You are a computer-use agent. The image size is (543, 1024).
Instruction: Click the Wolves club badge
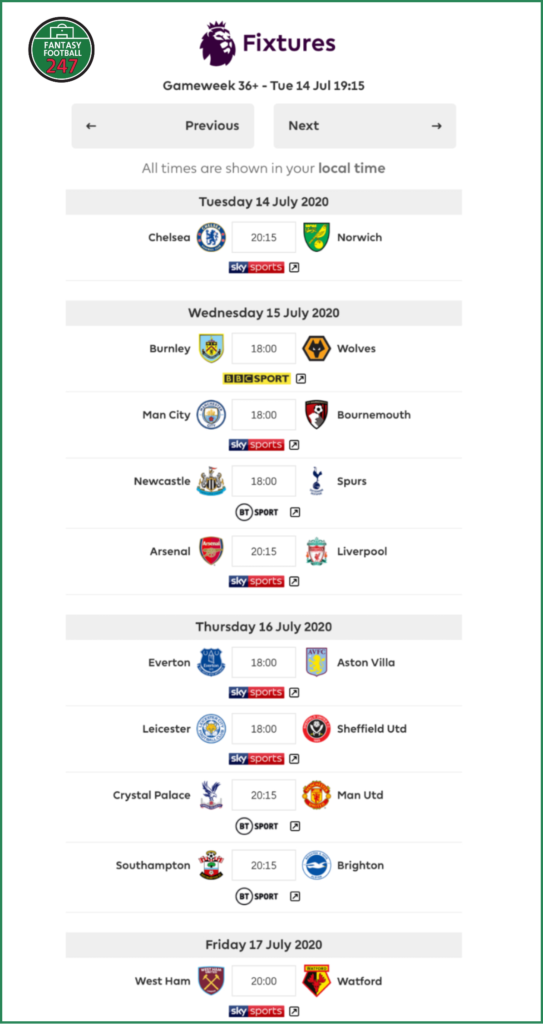click(317, 348)
